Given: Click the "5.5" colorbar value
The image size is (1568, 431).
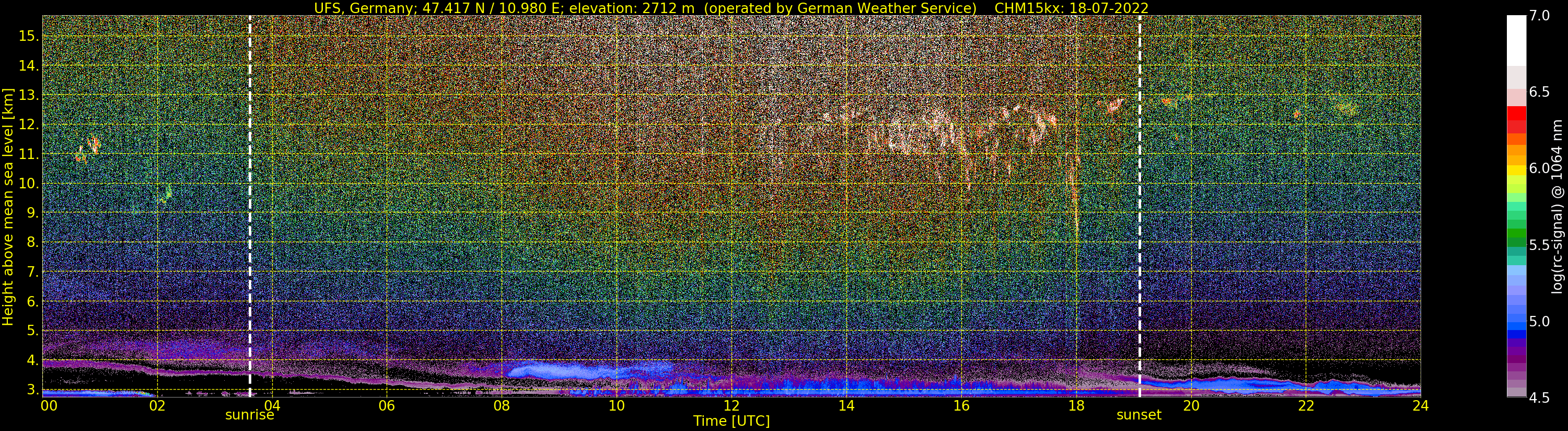Looking at the screenshot, I should pos(1539,245).
